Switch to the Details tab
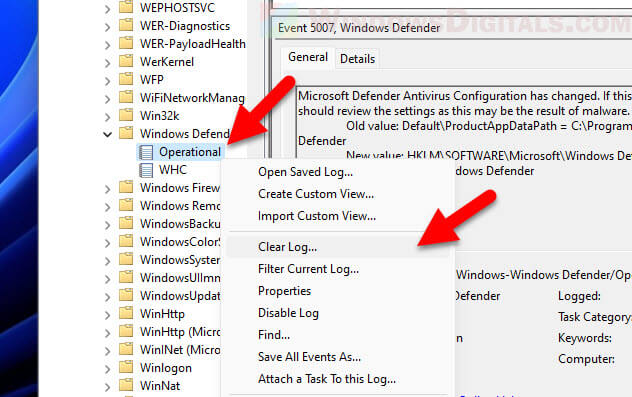 pyautogui.click(x=357, y=59)
